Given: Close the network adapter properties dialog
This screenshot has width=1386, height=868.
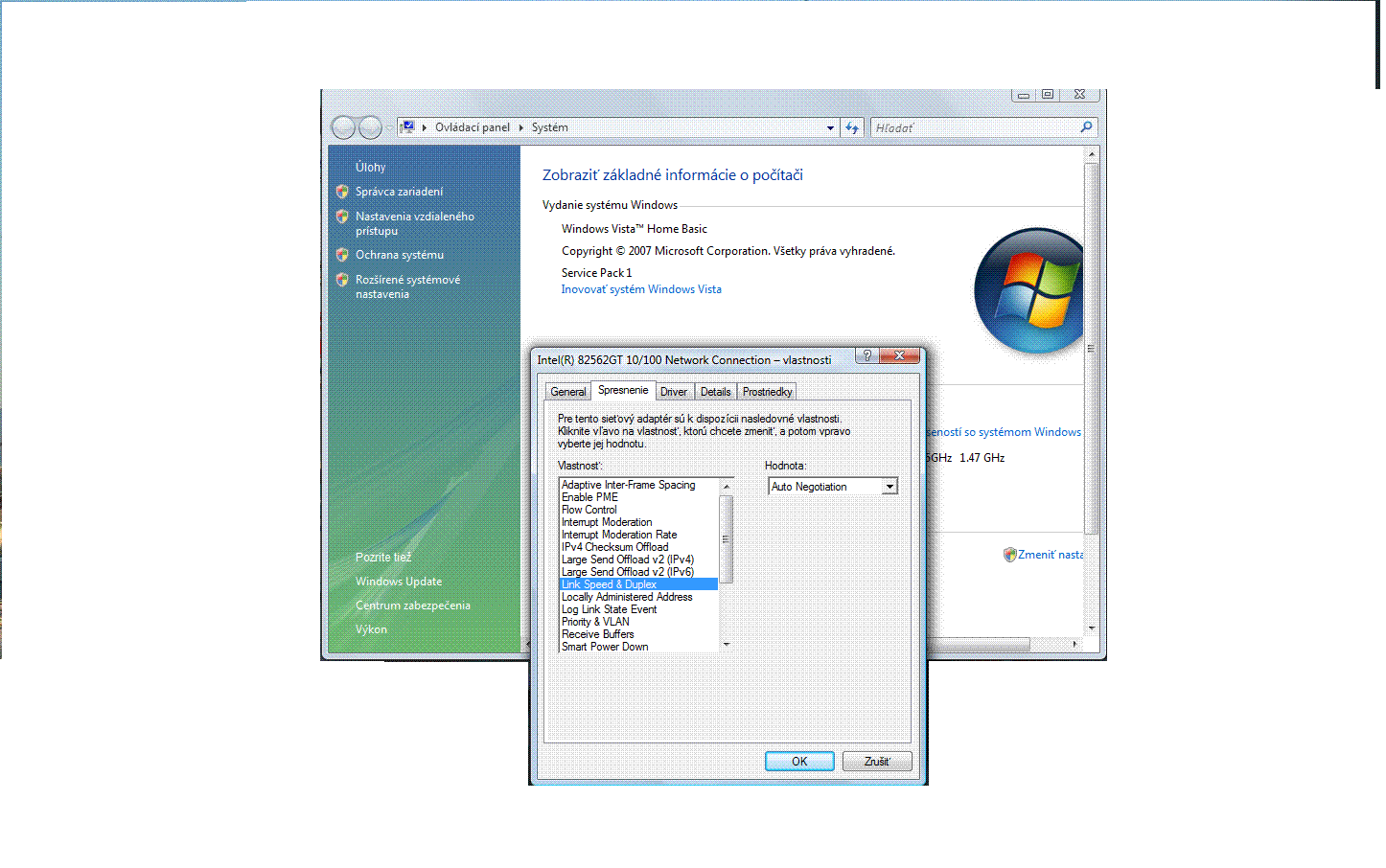Looking at the screenshot, I should [x=899, y=355].
